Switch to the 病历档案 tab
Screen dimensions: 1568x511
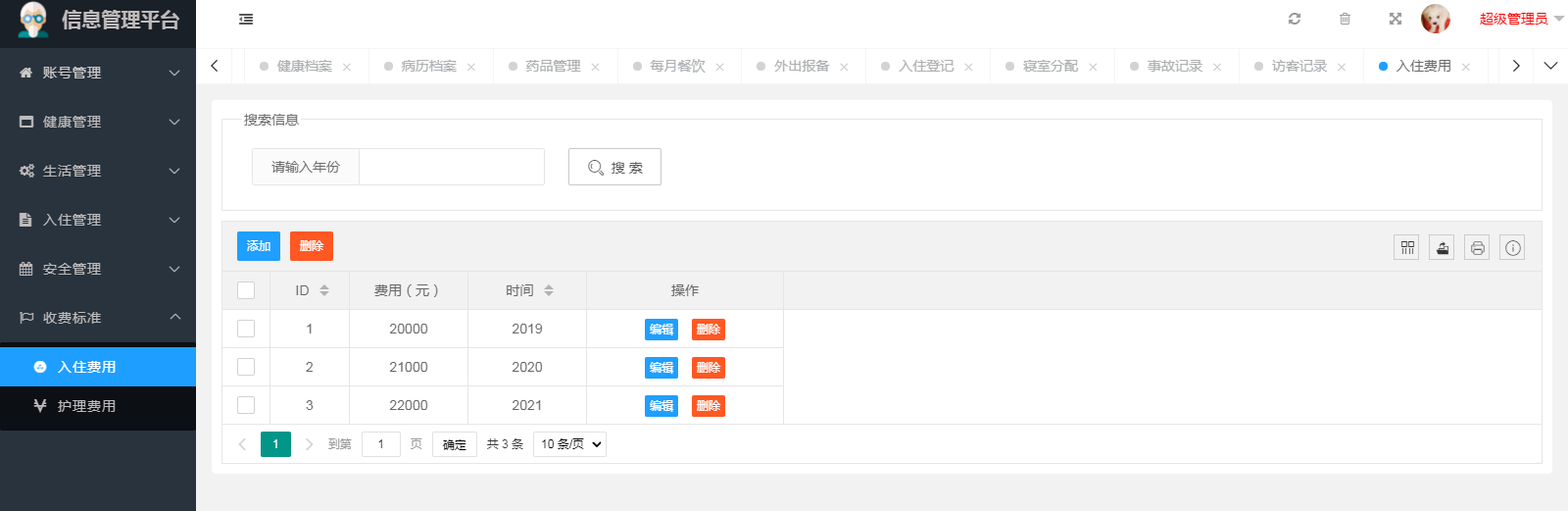(429, 66)
